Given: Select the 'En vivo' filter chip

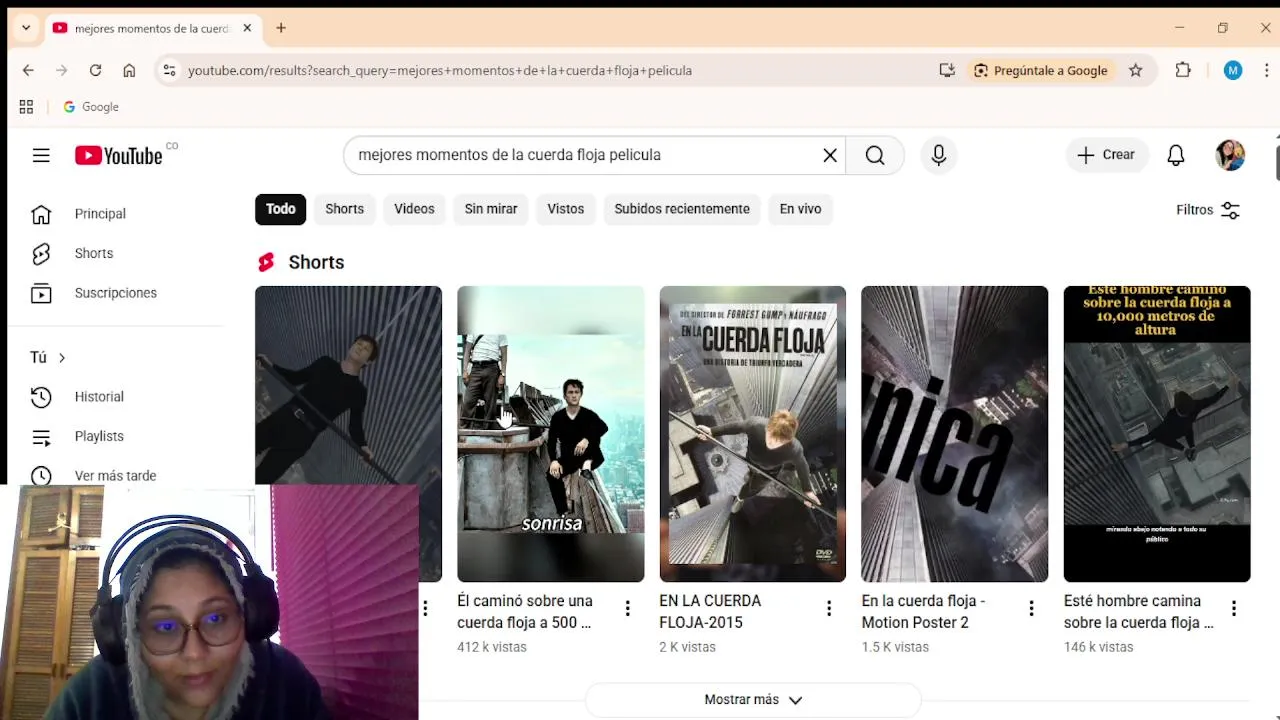Looking at the screenshot, I should coord(800,209).
